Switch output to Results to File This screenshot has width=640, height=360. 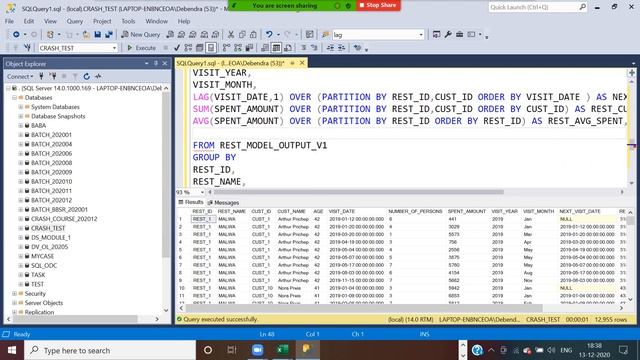(x=288, y=48)
